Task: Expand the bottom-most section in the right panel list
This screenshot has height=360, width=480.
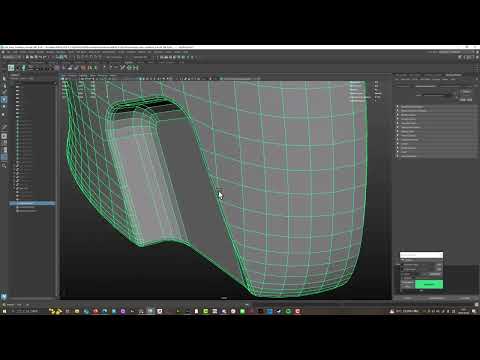Action: point(398,156)
